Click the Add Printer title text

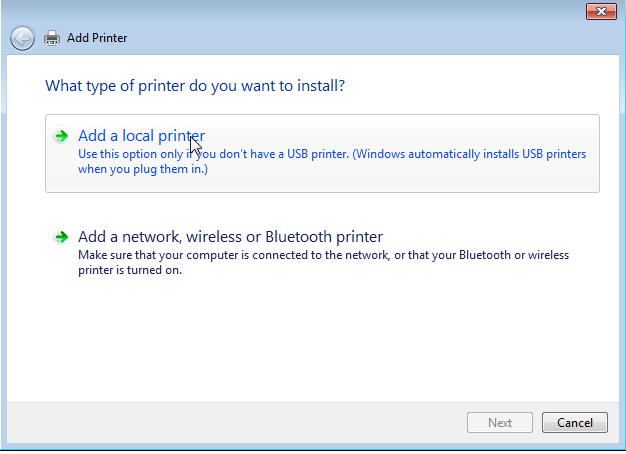(97, 38)
